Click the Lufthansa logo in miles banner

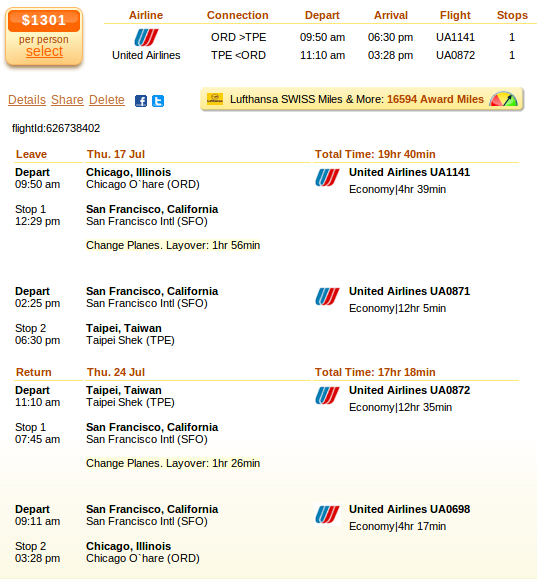215,99
